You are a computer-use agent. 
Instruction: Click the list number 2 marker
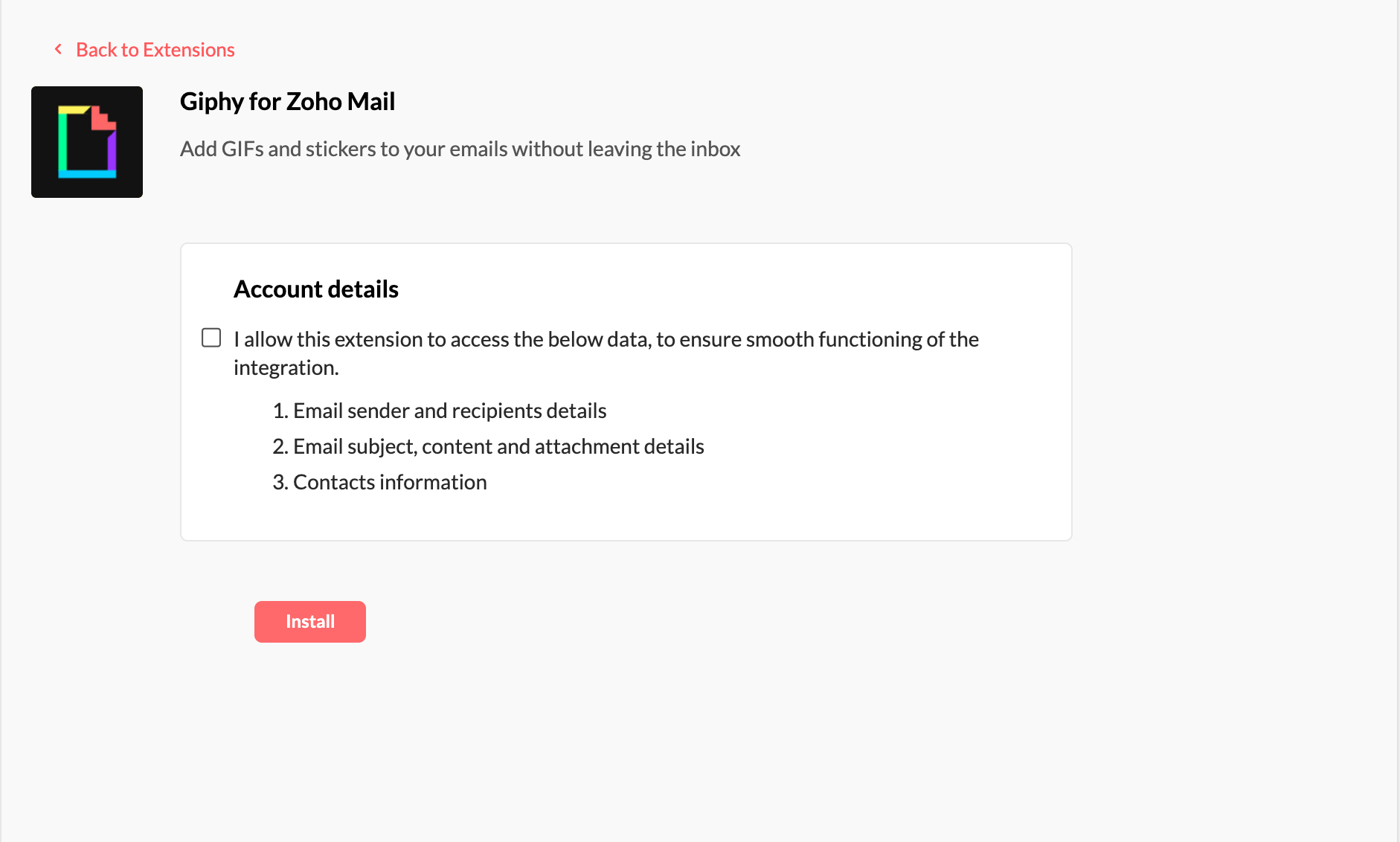point(280,446)
